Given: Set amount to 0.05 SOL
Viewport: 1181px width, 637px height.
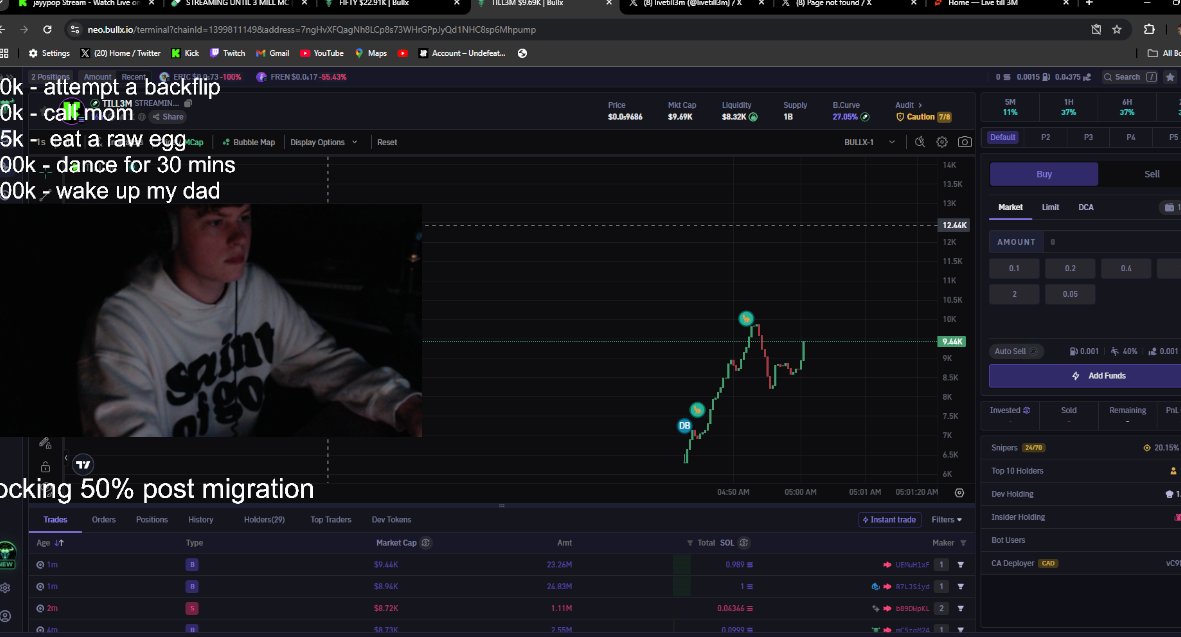Looking at the screenshot, I should [1070, 294].
